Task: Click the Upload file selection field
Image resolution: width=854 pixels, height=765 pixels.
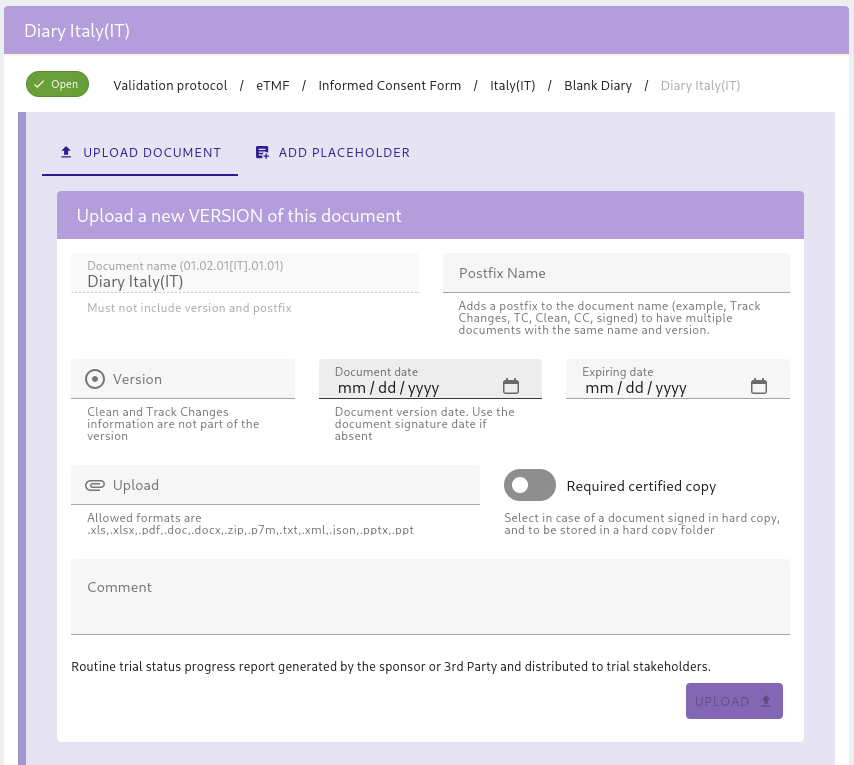Action: coord(276,485)
